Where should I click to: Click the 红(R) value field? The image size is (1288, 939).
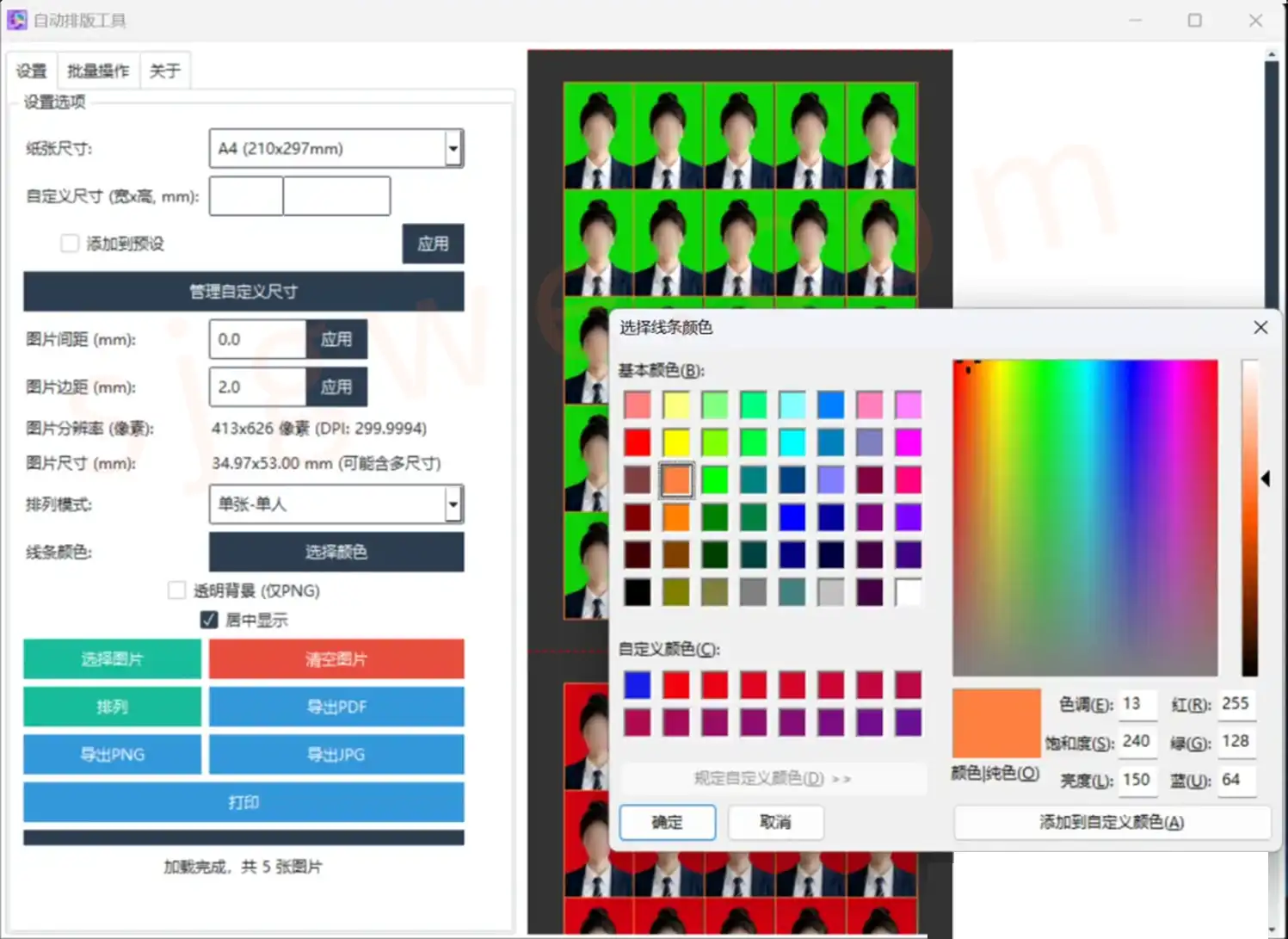[1236, 704]
